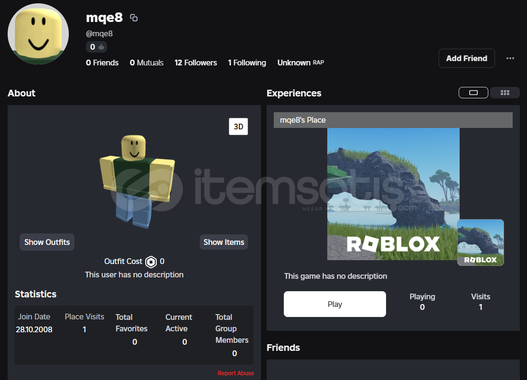Click the Robux icon next to Outfit Cost

[x=151, y=262]
